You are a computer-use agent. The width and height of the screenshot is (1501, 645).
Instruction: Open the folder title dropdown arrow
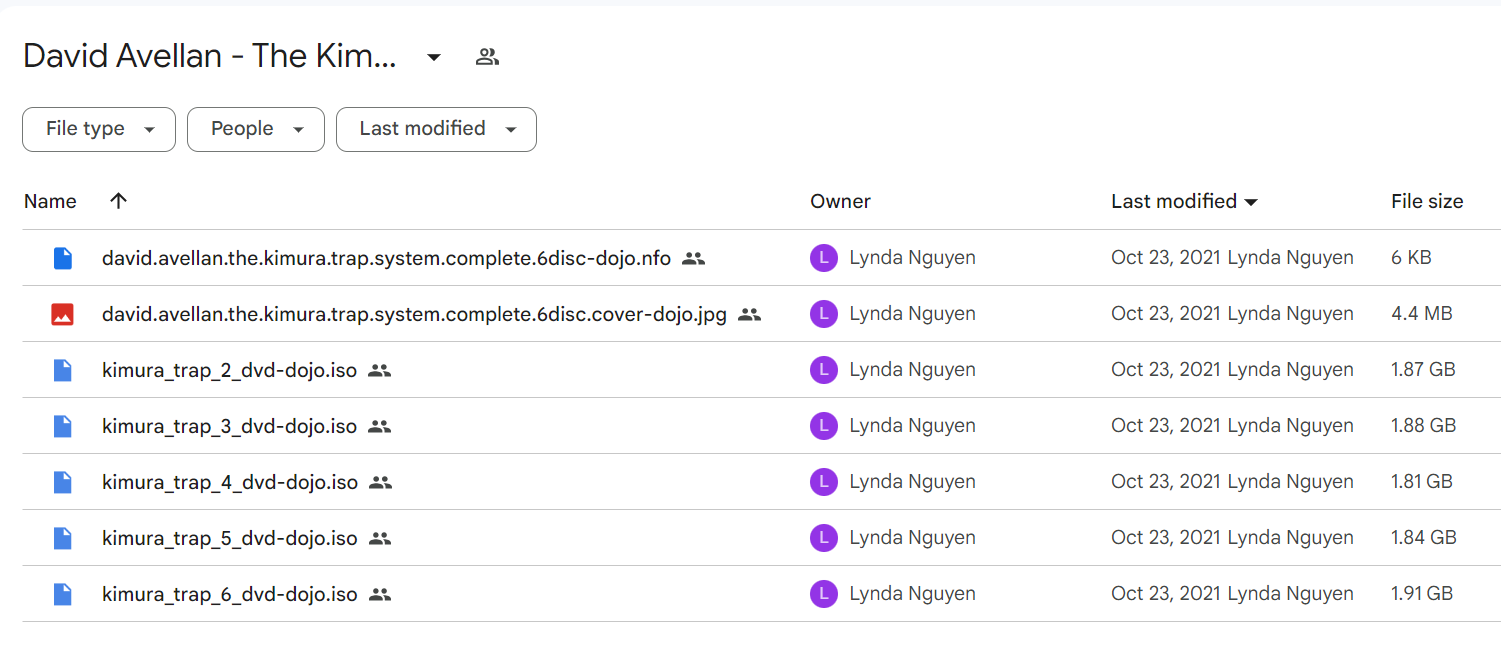pyautogui.click(x=434, y=58)
